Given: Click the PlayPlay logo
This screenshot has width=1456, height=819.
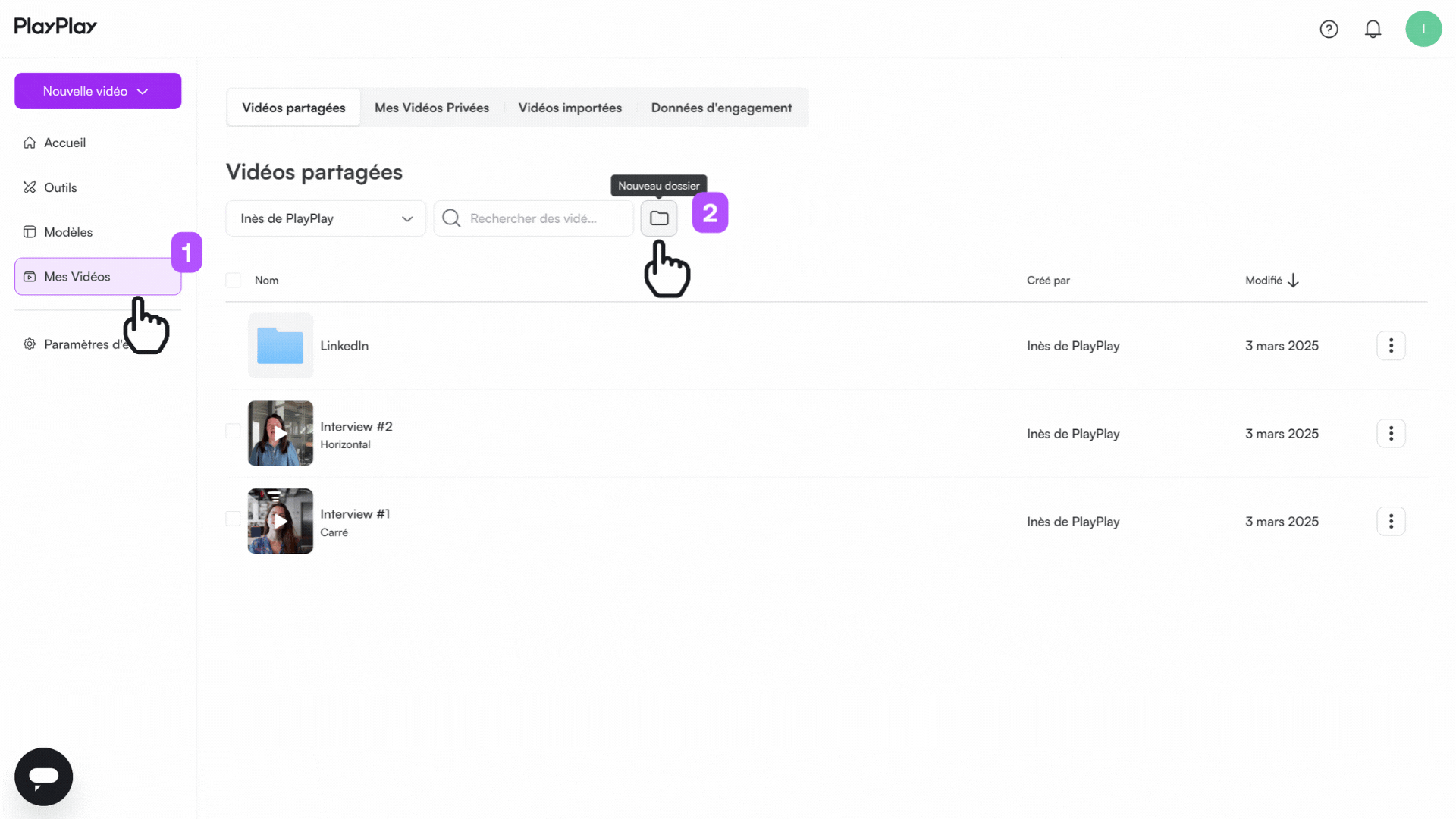Looking at the screenshot, I should pyautogui.click(x=55, y=27).
